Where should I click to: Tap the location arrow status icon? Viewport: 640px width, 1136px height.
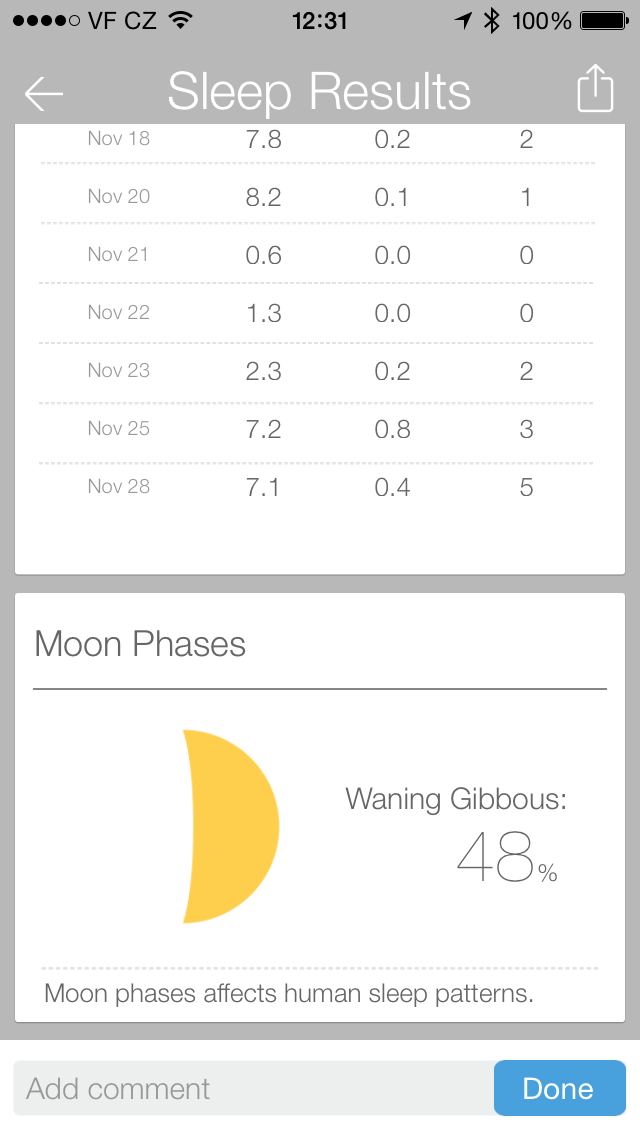[462, 20]
